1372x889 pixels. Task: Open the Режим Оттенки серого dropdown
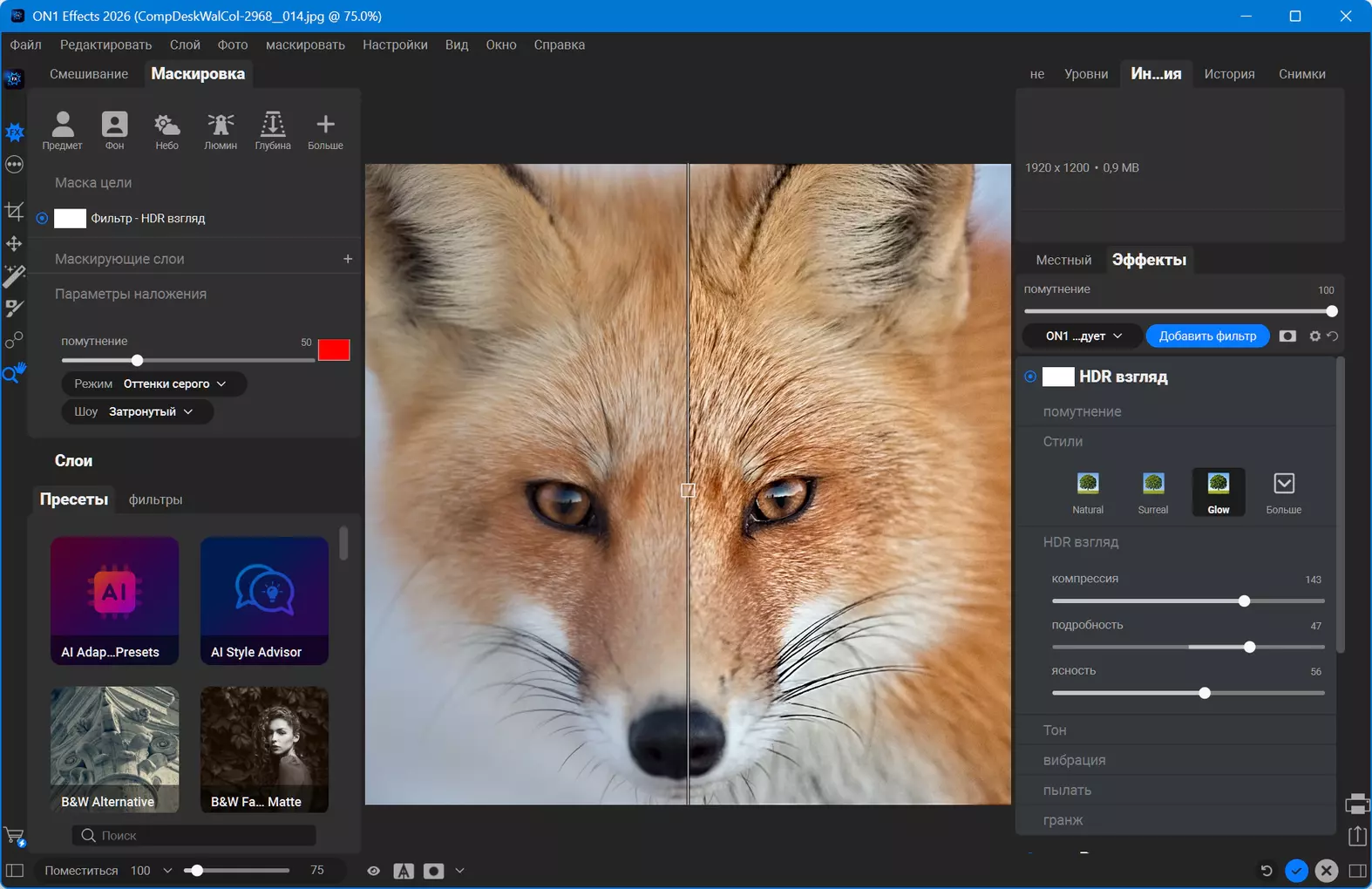pos(153,383)
